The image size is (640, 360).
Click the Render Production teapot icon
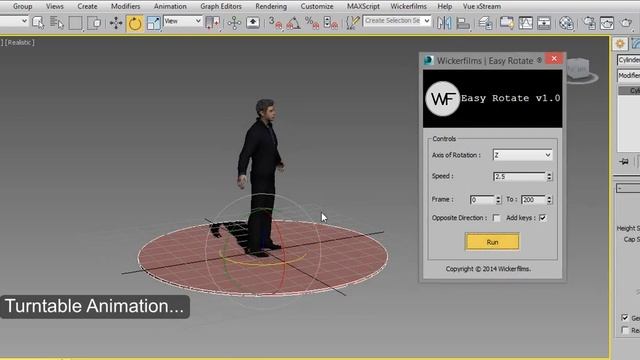click(x=627, y=23)
